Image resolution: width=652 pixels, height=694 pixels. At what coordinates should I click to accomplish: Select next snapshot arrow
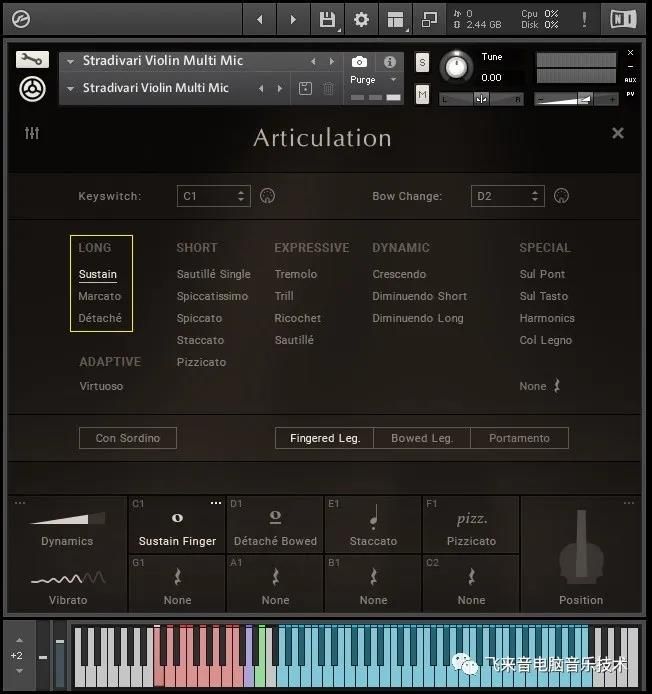[279, 89]
